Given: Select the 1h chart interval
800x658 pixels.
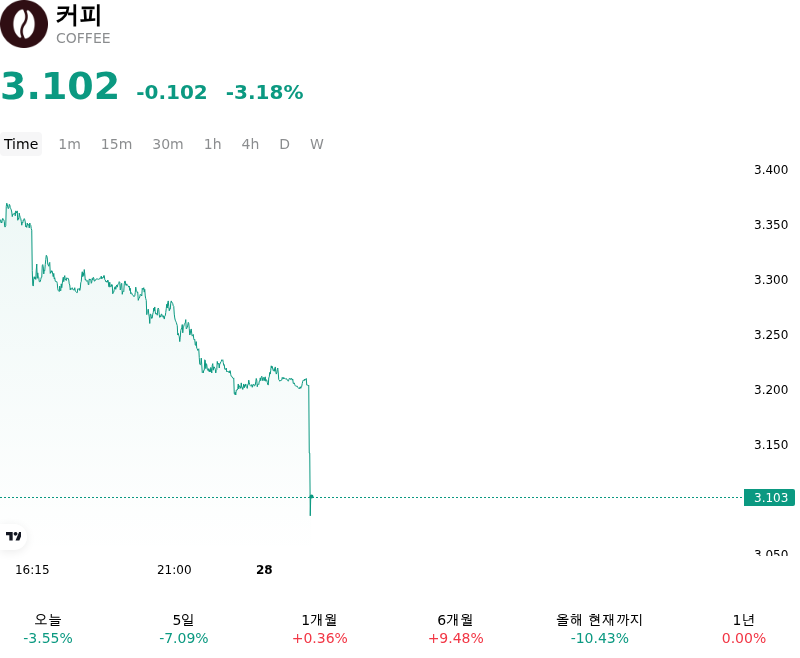Looking at the screenshot, I should [213, 144].
